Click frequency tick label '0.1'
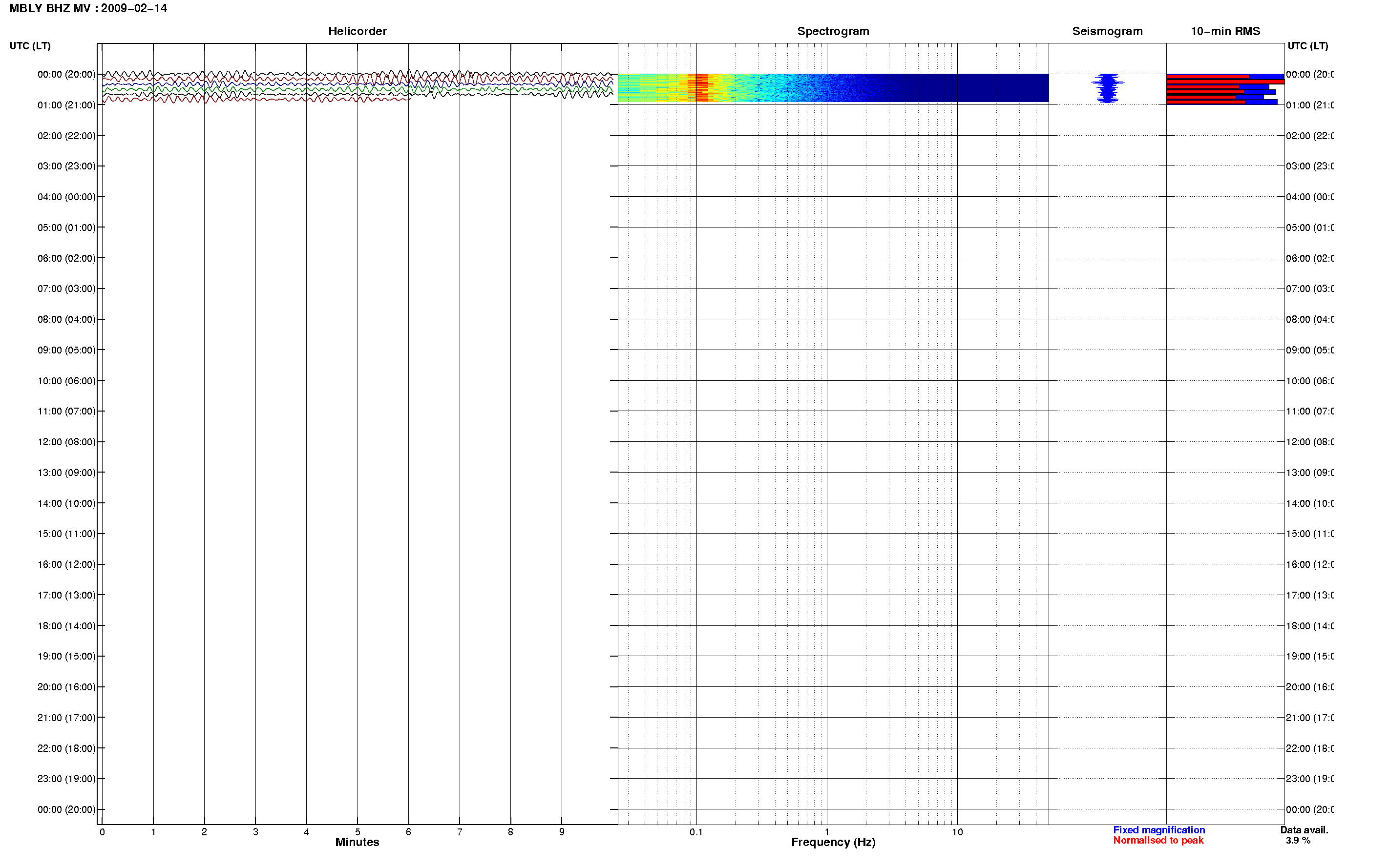This screenshot has height=868, width=1389. 696,832
